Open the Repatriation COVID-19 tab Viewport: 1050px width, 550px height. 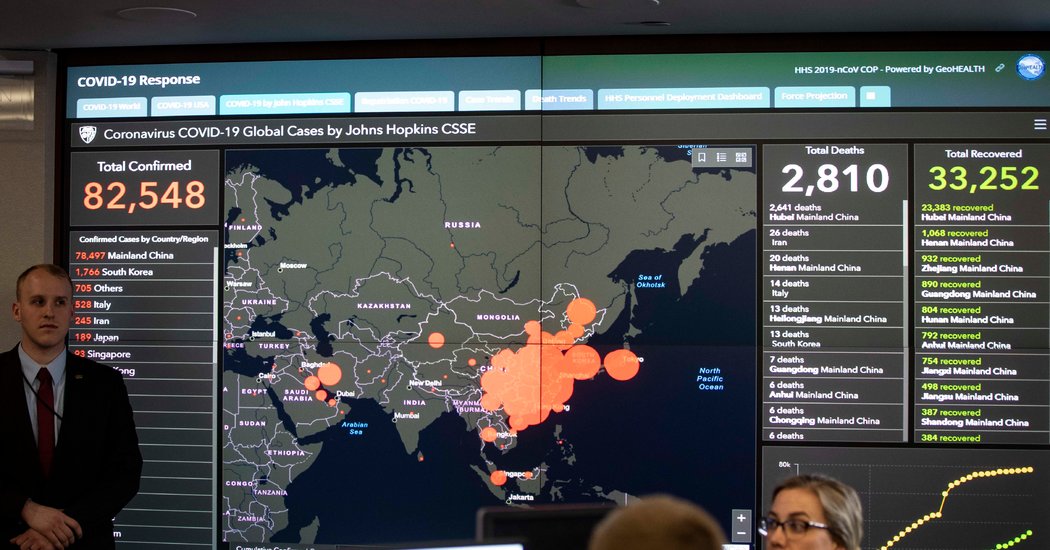(404, 100)
